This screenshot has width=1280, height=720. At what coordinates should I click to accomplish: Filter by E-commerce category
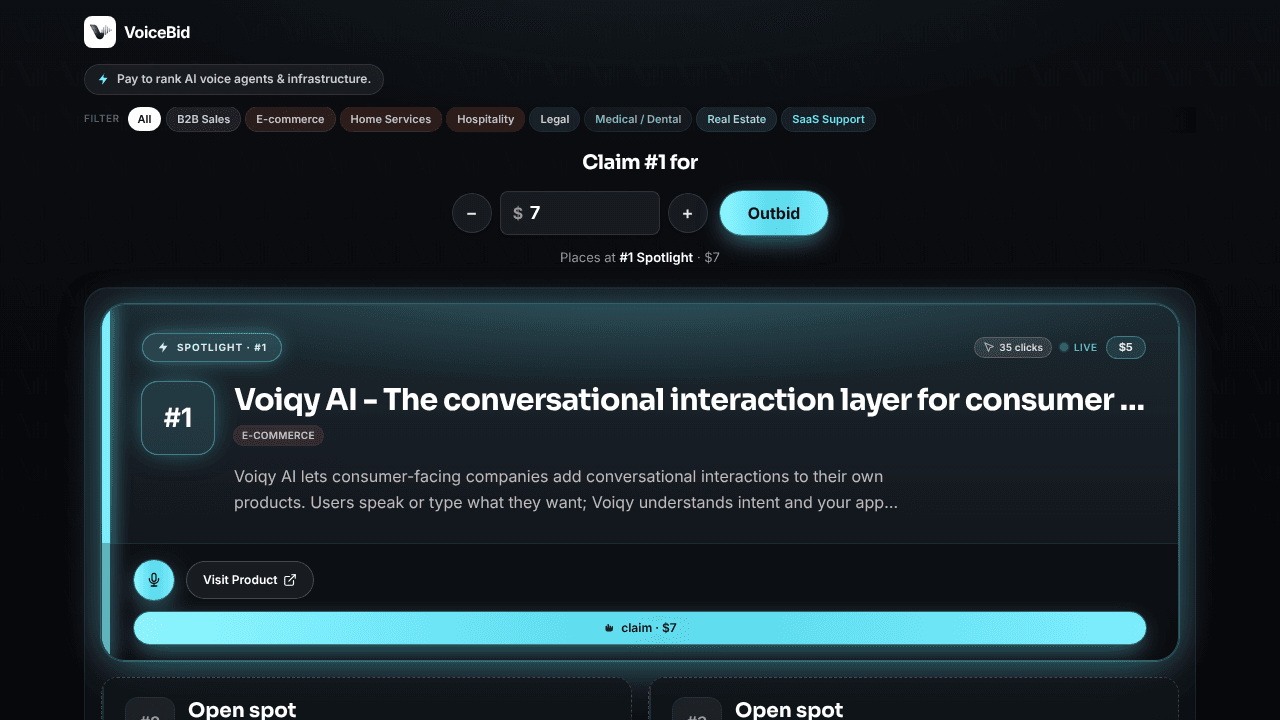point(290,119)
